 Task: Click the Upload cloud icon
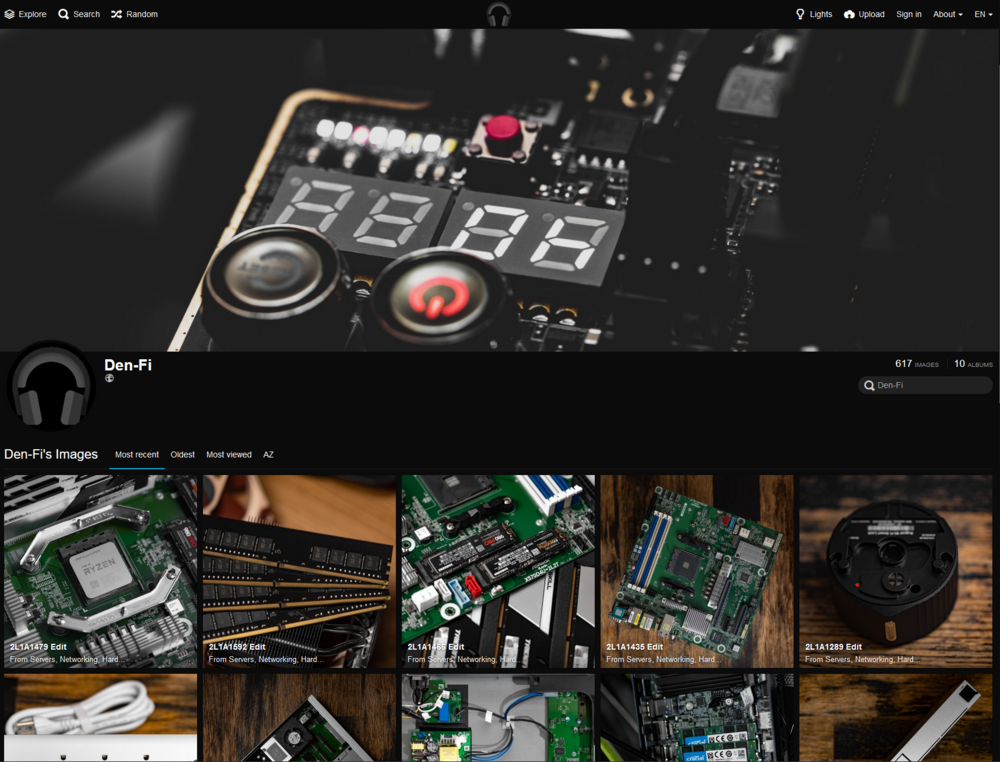pos(849,14)
